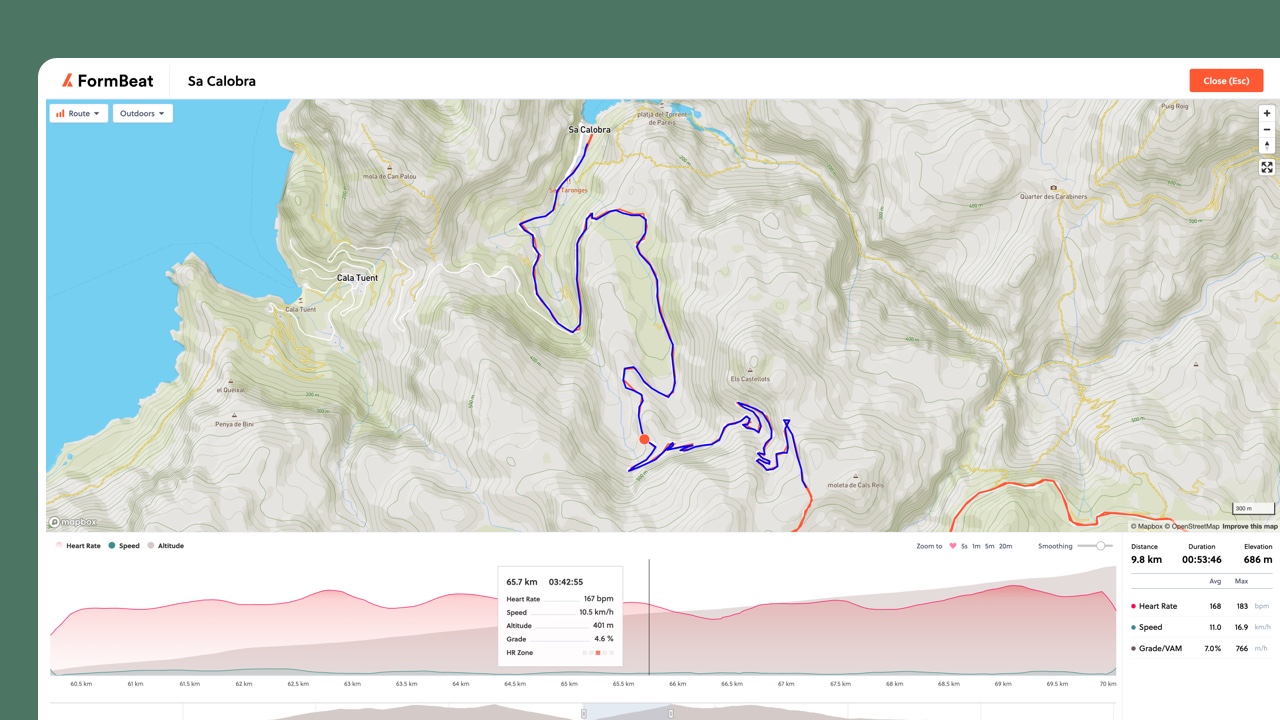Screen dimensions: 1280x720
Task: Zoom chart to 5m window
Action: coord(989,546)
